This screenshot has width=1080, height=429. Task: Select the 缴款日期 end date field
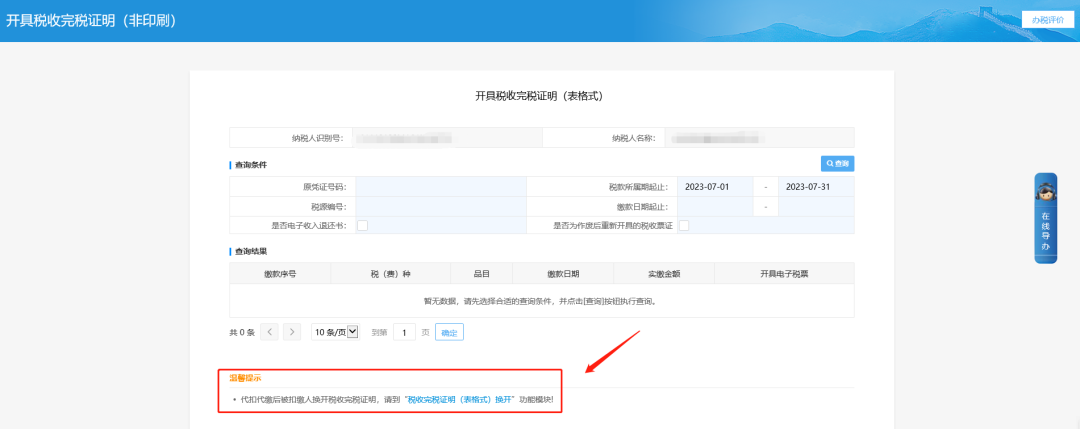[815, 207]
